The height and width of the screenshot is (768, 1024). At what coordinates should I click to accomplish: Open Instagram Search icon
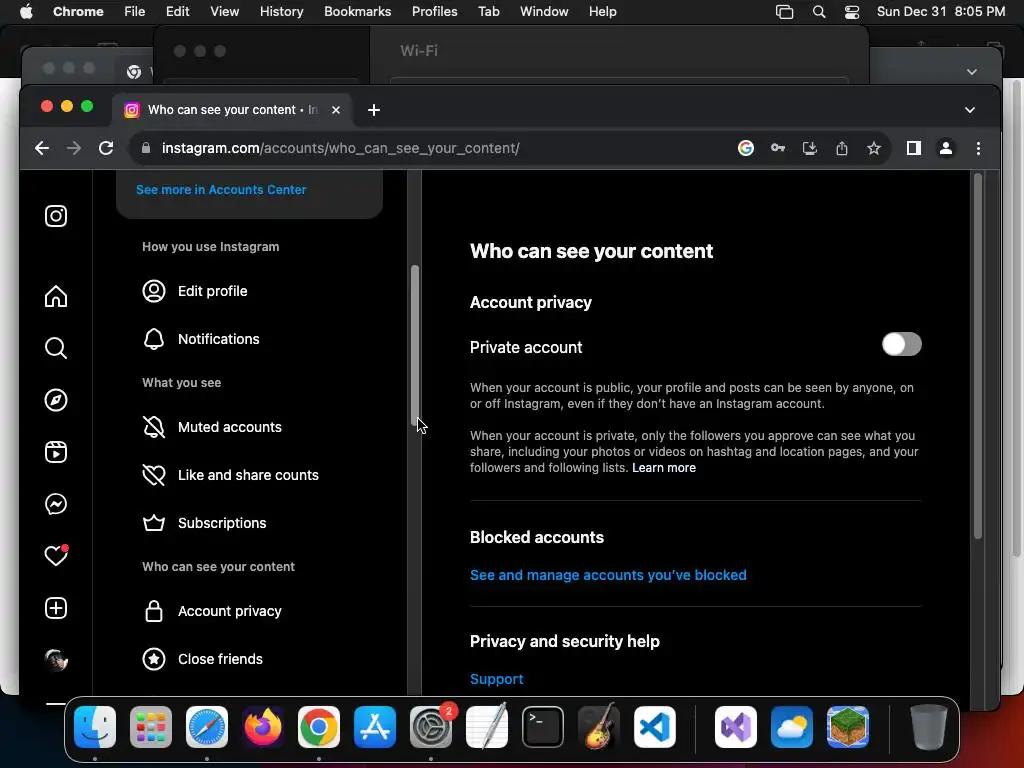coord(56,348)
